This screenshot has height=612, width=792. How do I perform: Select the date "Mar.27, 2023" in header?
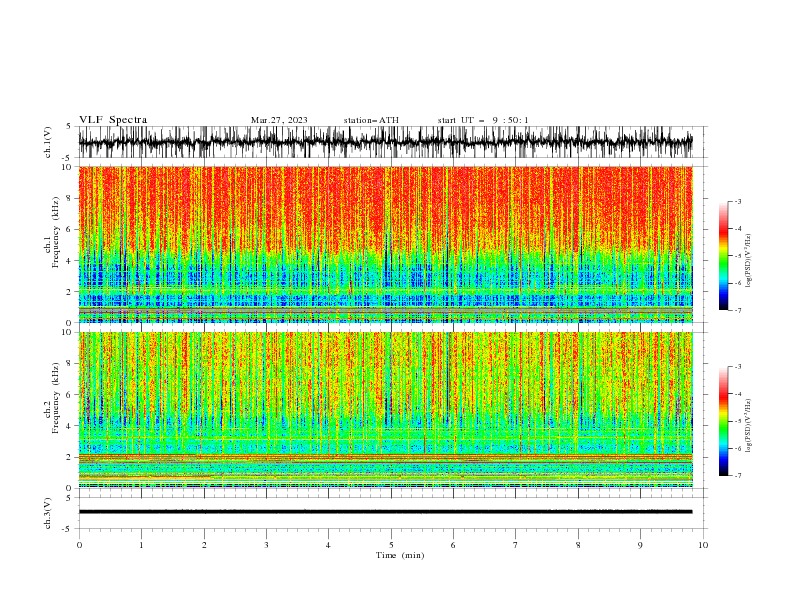pyautogui.click(x=279, y=120)
